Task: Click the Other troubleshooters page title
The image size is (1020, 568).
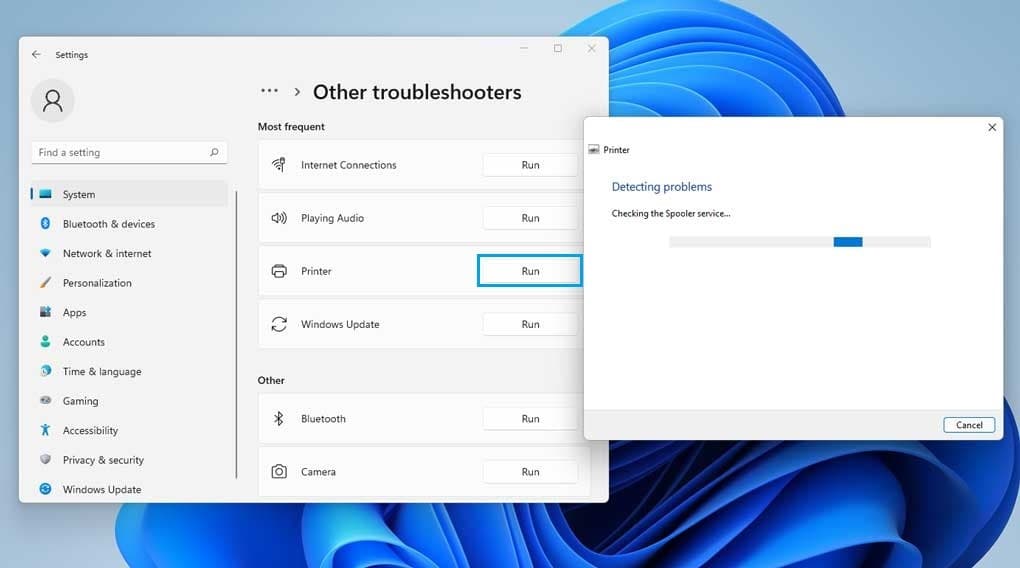Action: click(x=417, y=92)
